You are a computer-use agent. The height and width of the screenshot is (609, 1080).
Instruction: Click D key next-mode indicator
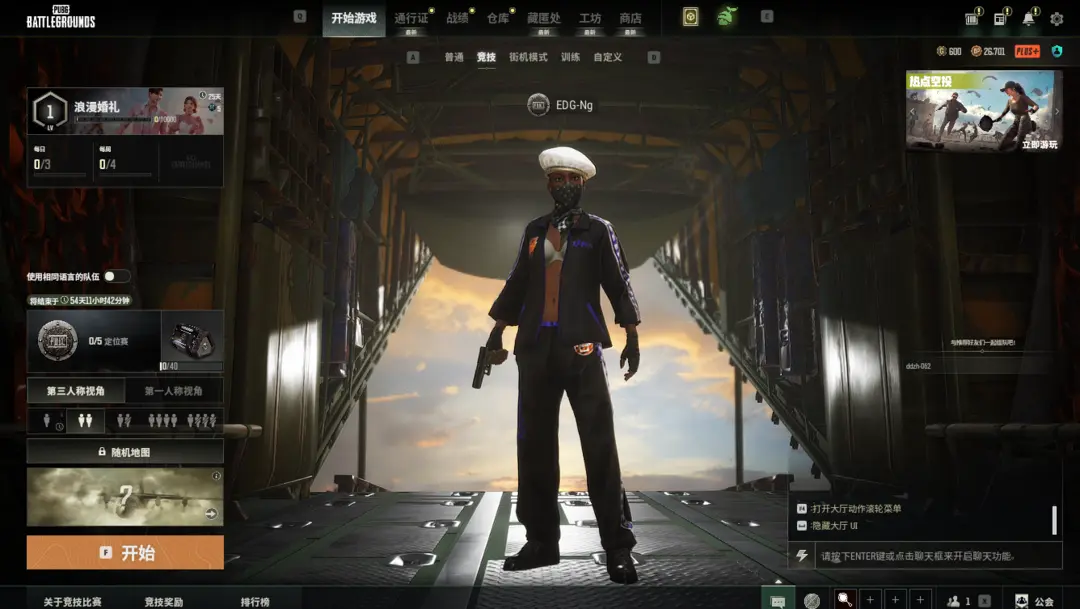click(654, 57)
